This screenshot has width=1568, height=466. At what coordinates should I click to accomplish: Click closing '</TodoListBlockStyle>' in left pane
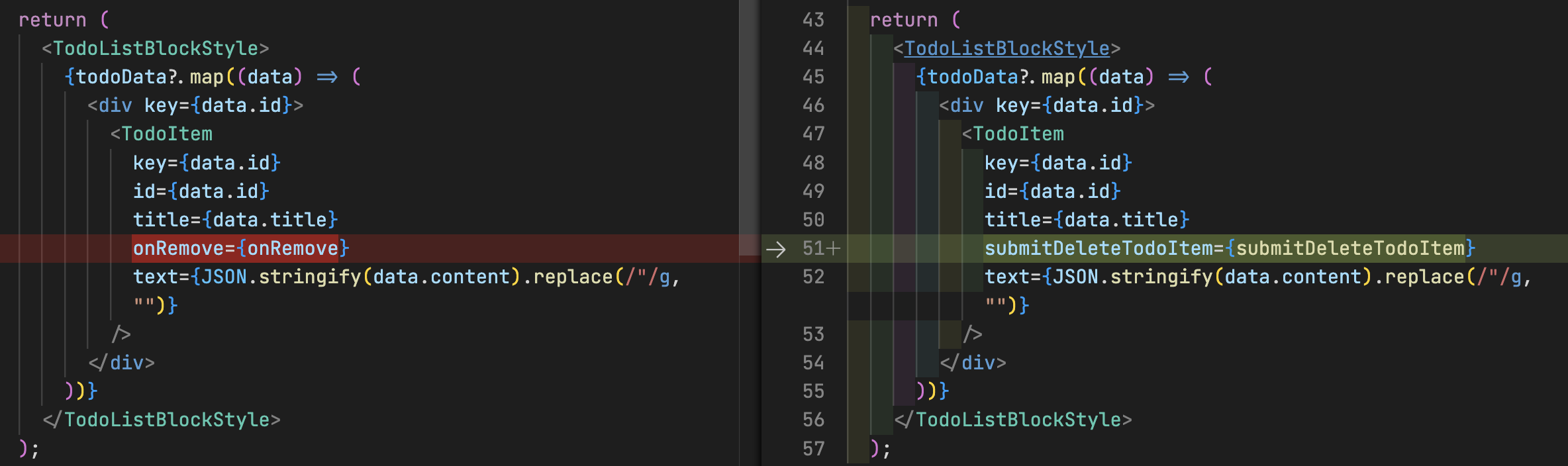pyautogui.click(x=162, y=420)
